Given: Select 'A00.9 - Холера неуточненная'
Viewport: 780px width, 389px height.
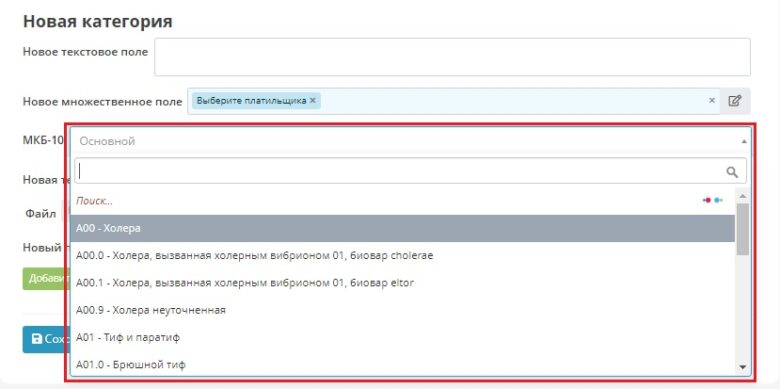Looking at the screenshot, I should (402, 310).
